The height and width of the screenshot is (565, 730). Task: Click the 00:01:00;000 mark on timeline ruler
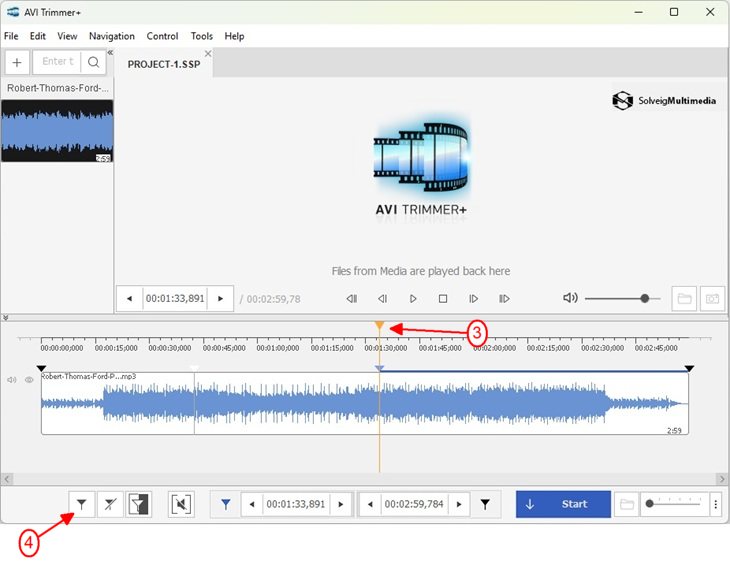click(278, 348)
